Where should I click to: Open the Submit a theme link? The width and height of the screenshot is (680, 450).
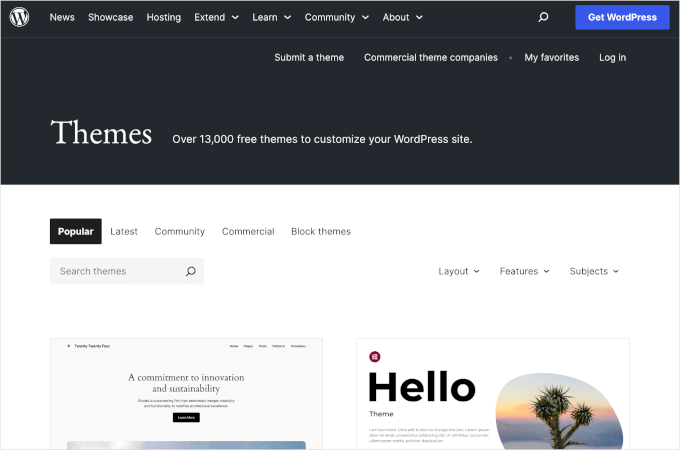pyautogui.click(x=309, y=57)
